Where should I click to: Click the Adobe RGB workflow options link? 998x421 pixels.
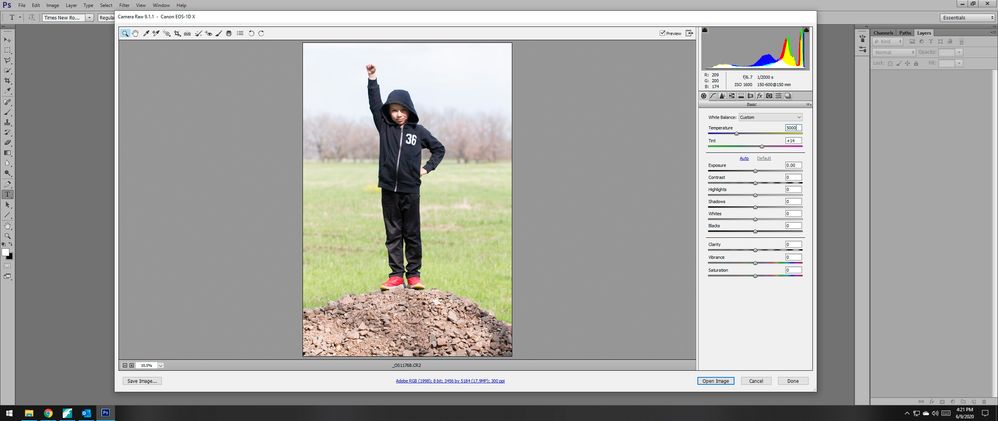point(450,381)
